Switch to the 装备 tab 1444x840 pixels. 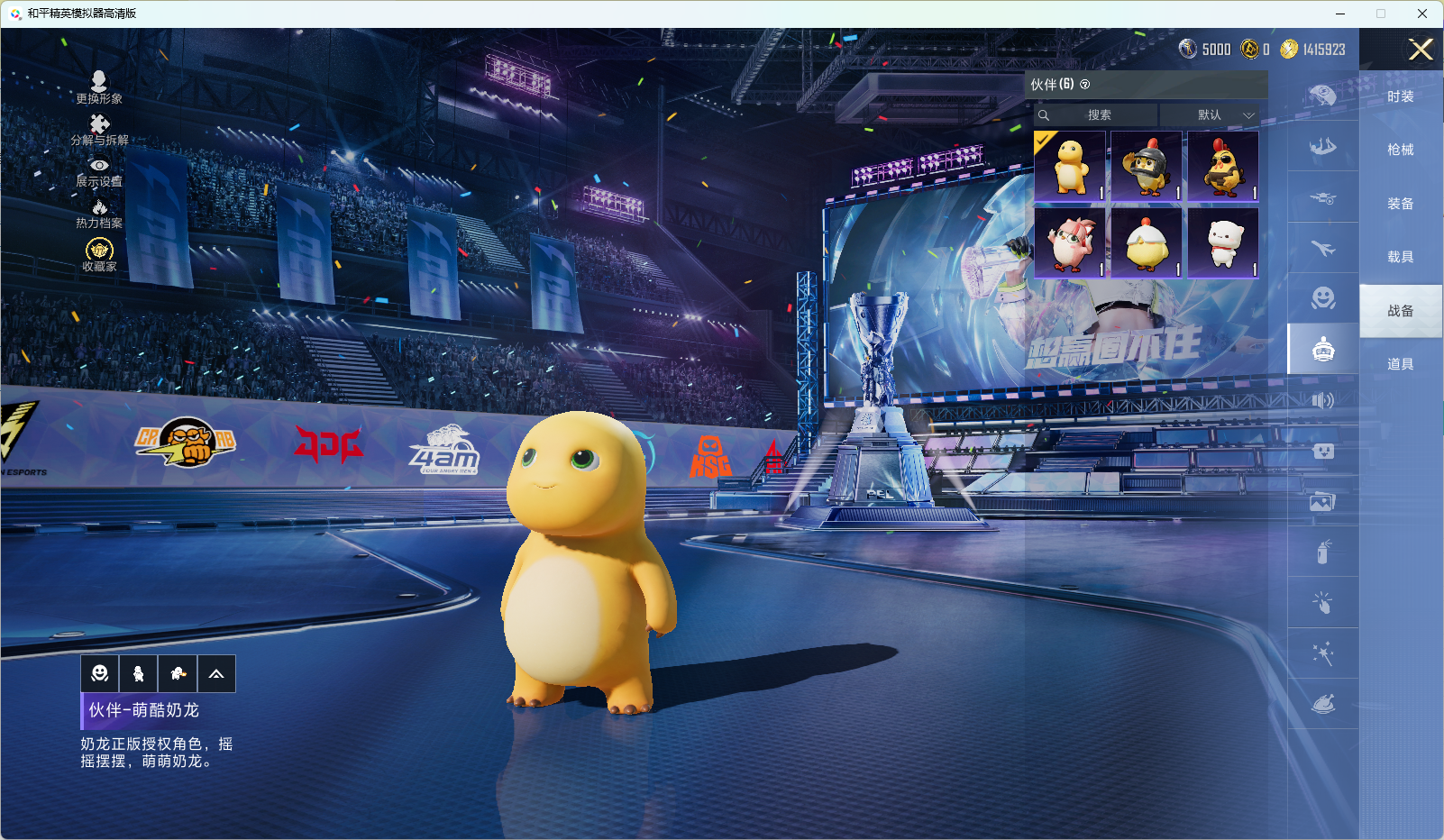1401,204
